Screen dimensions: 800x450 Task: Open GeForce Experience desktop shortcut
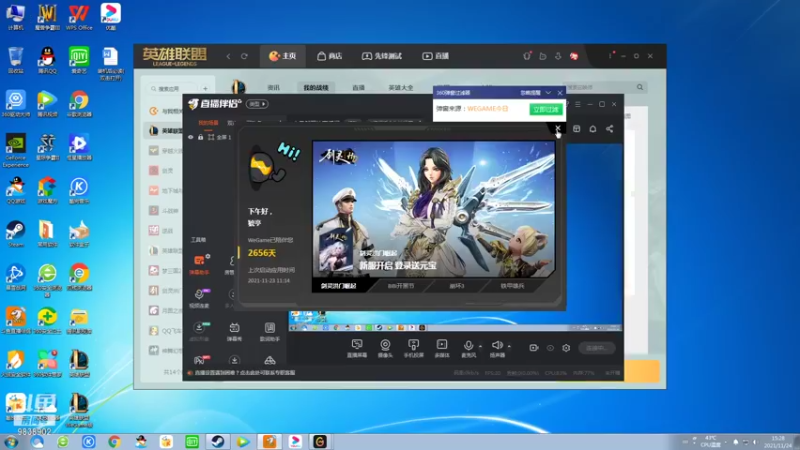[16, 150]
